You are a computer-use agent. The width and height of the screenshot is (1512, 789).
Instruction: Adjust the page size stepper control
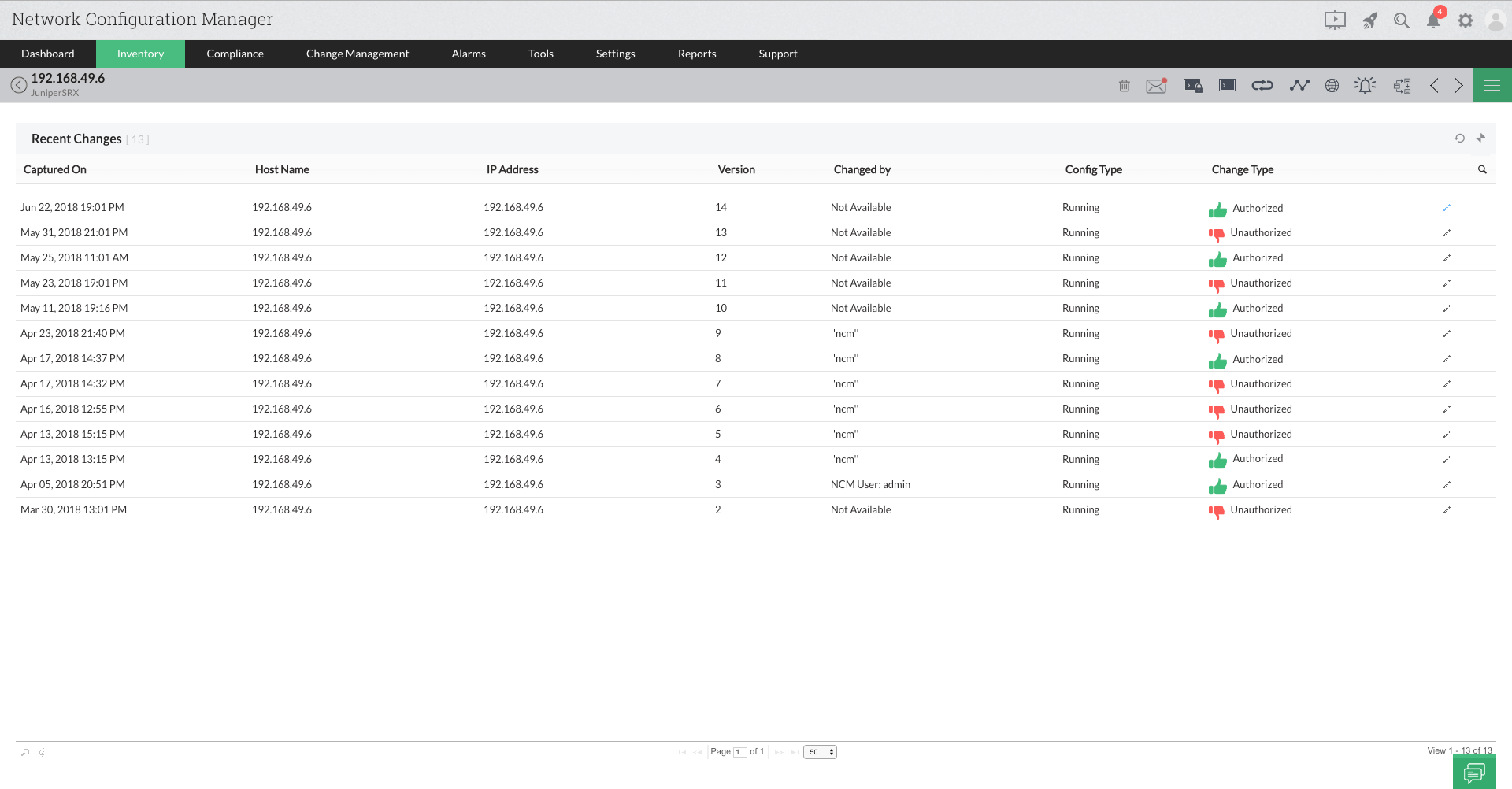pos(832,752)
